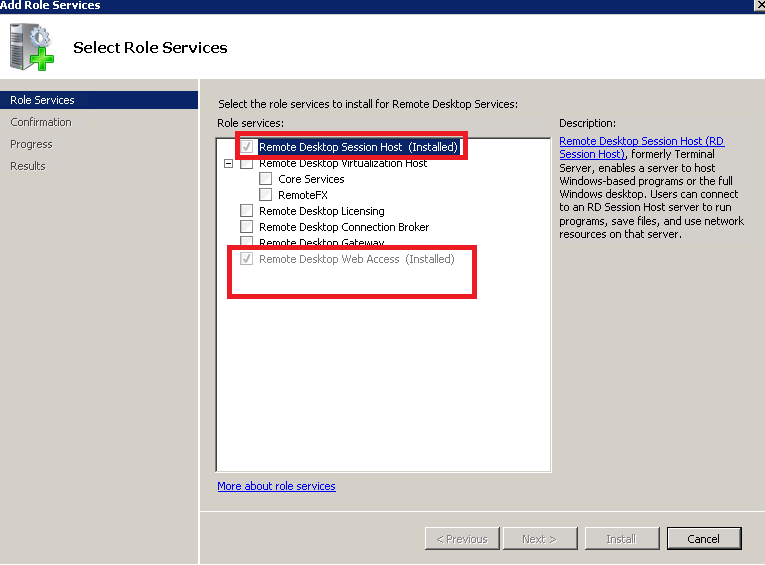Click the Select Role Services heading
Viewport: 765px width, 565px height.
click(150, 47)
